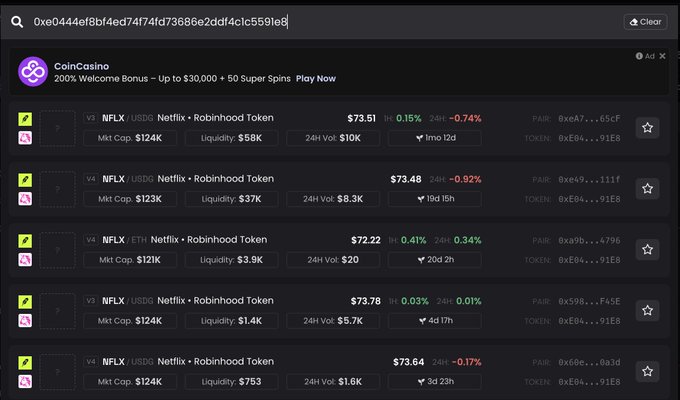Click 24H change 0.01% value
Image resolution: width=680 pixels, height=400 pixels.
pos(469,301)
